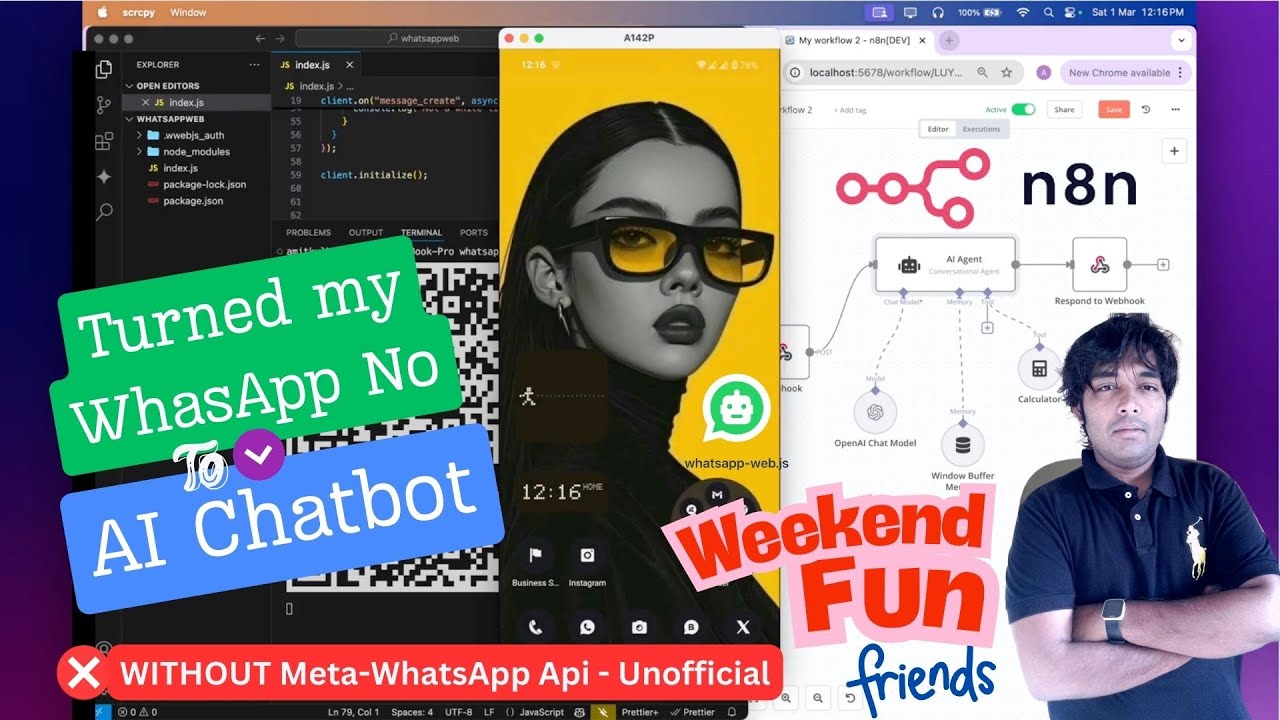The image size is (1280, 720).
Task: Open WhatsApp in the phone dock
Action: click(x=587, y=627)
